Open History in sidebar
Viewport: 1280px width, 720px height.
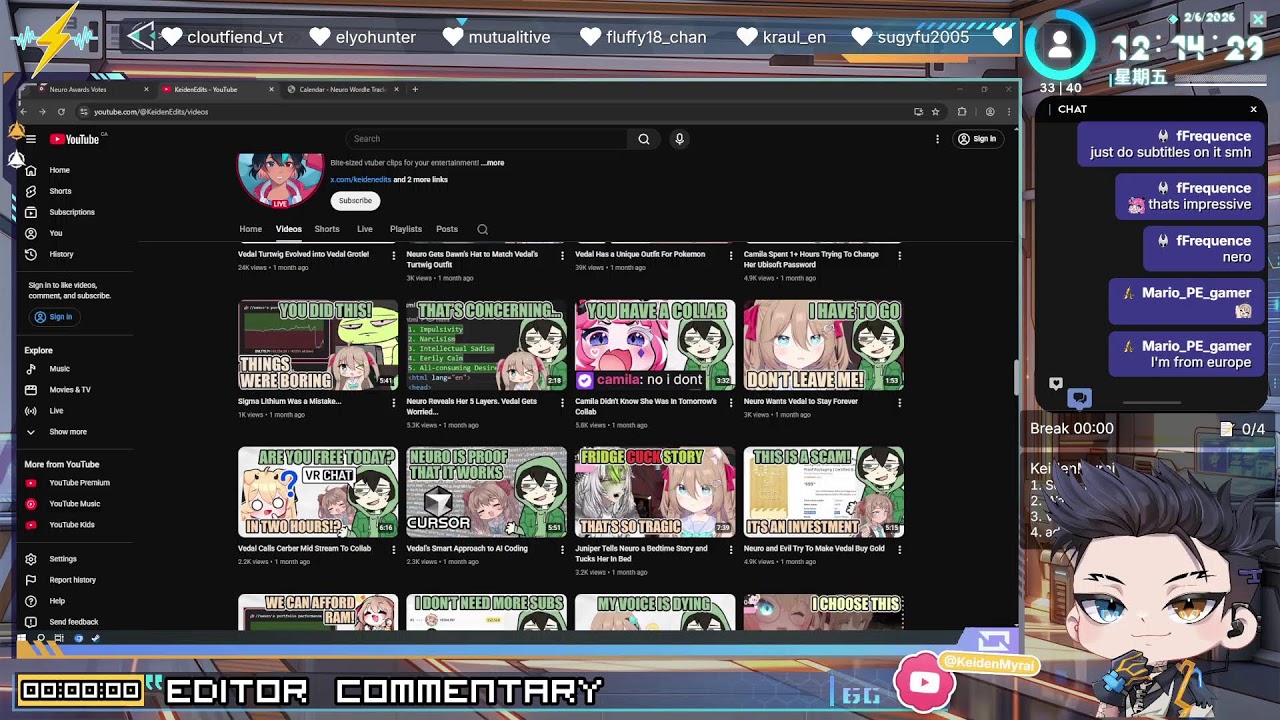(x=62, y=254)
